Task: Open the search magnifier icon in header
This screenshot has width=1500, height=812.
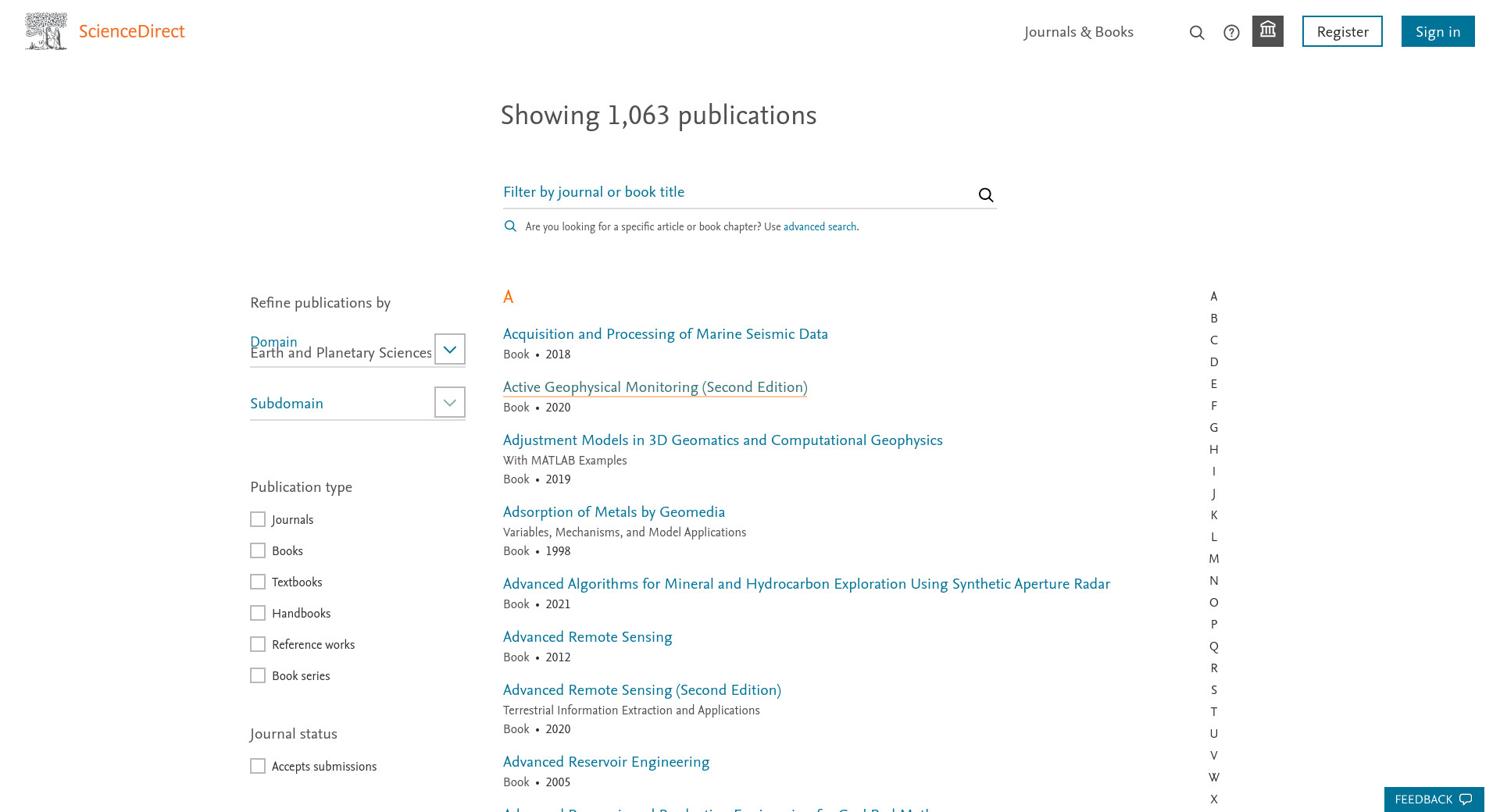Action: click(1197, 33)
